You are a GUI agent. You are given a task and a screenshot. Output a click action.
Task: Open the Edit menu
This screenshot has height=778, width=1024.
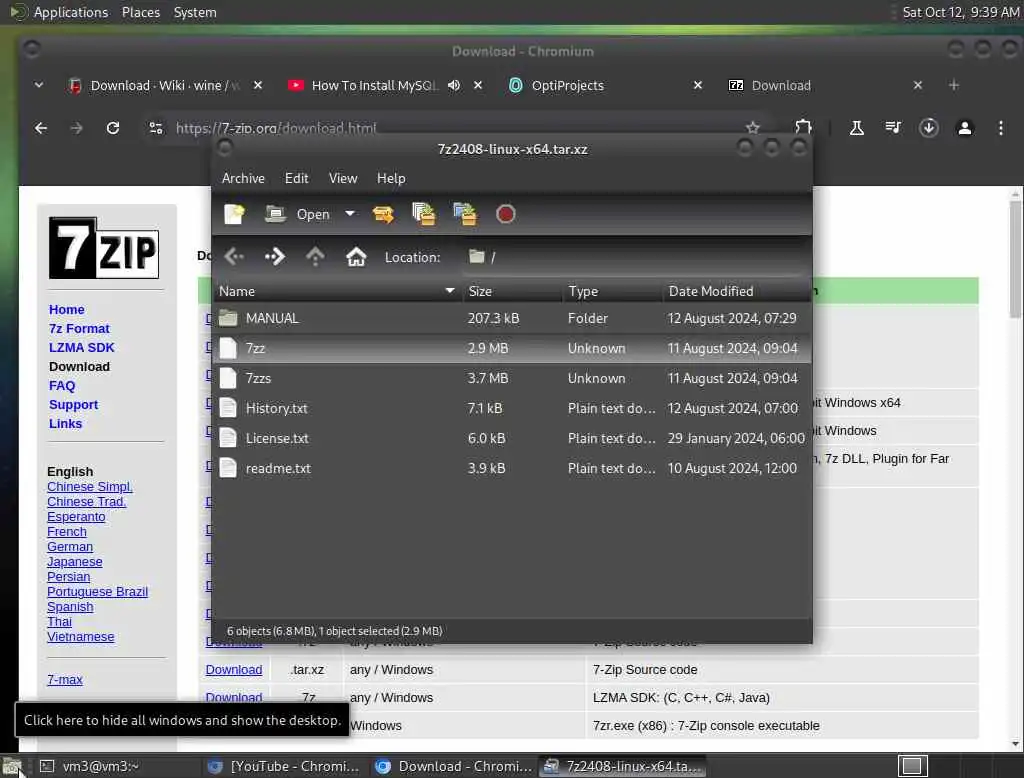[x=296, y=178]
